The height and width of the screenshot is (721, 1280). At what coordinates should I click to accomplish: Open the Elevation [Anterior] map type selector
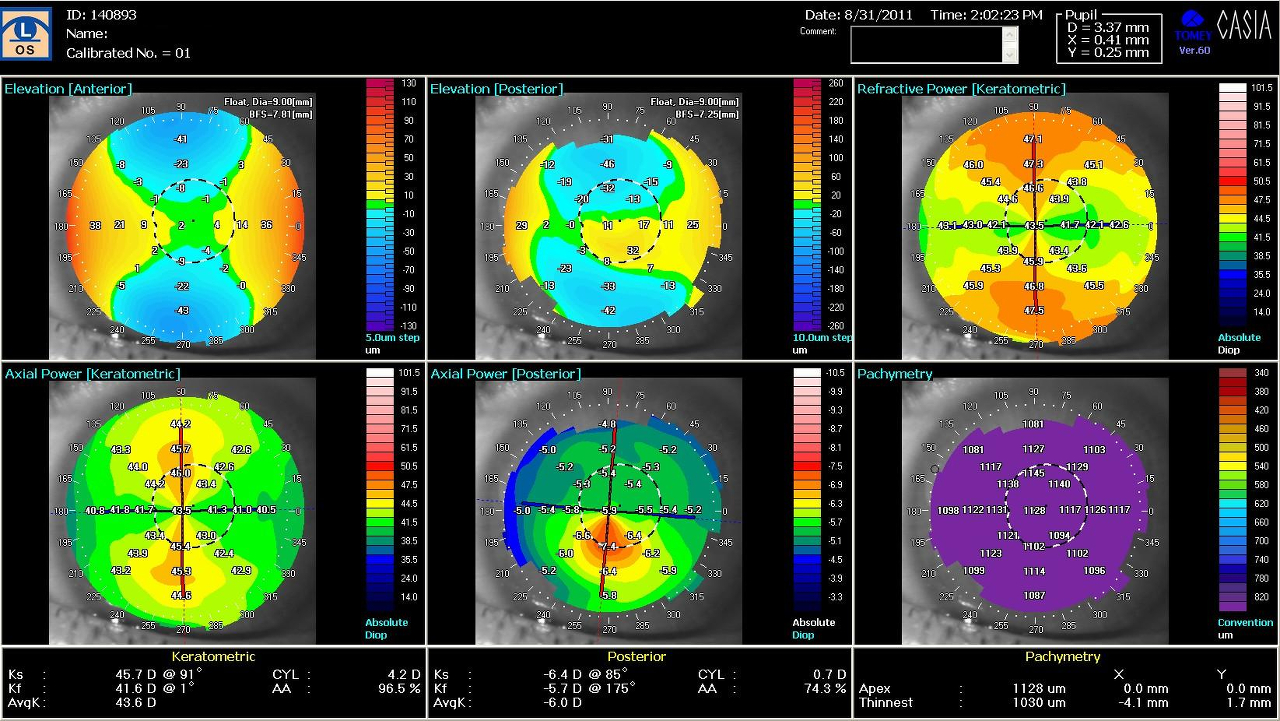click(x=68, y=89)
